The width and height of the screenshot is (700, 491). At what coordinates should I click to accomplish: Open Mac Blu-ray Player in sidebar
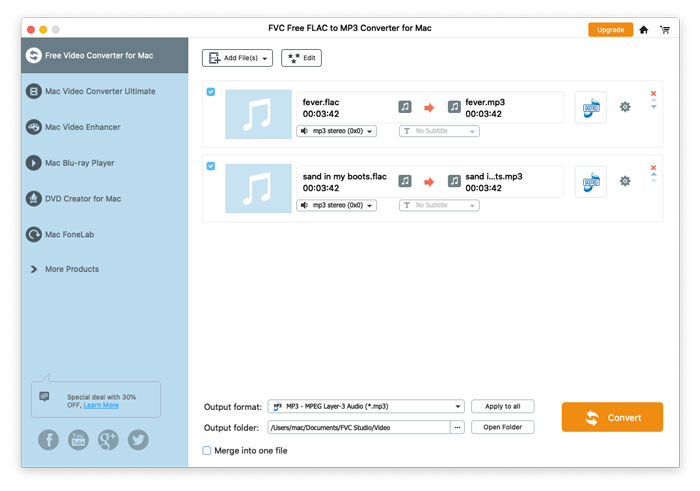tap(104, 162)
